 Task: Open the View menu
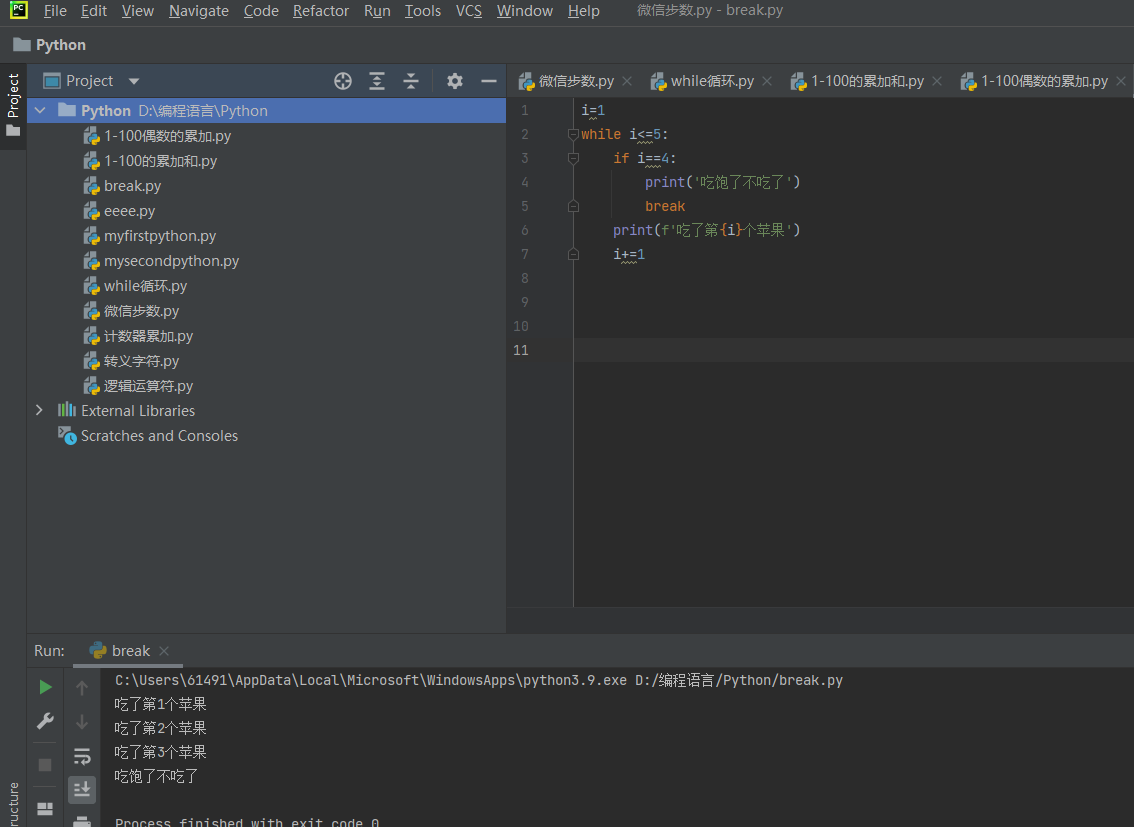[x=137, y=11]
